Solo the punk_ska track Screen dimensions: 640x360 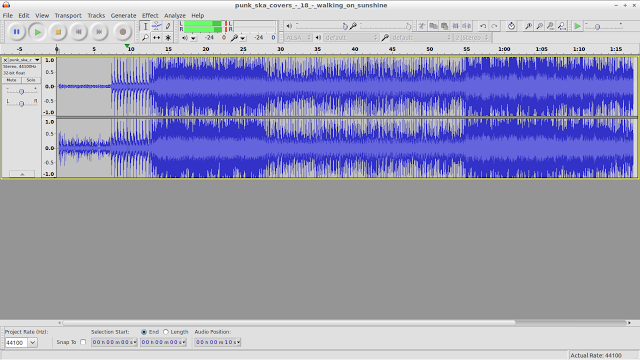pyautogui.click(x=31, y=80)
